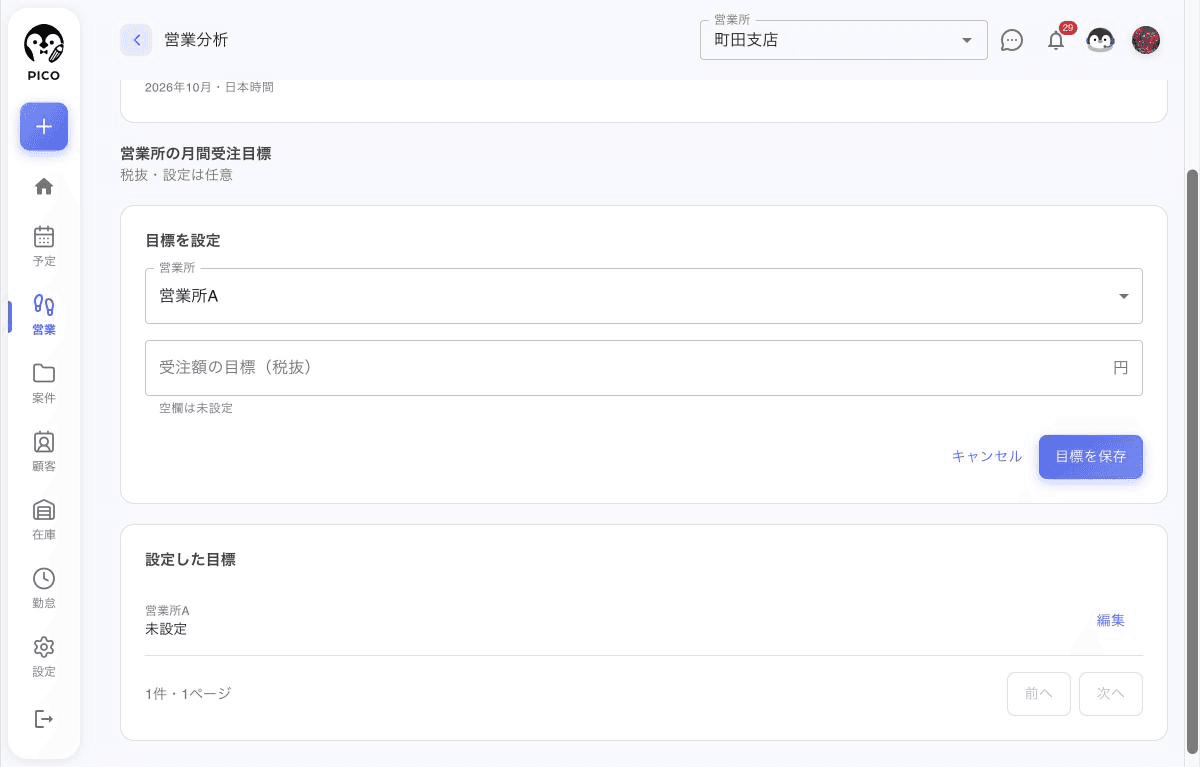The width and height of the screenshot is (1200, 767).
Task: Open the 顧客 customers section
Action: (44, 451)
